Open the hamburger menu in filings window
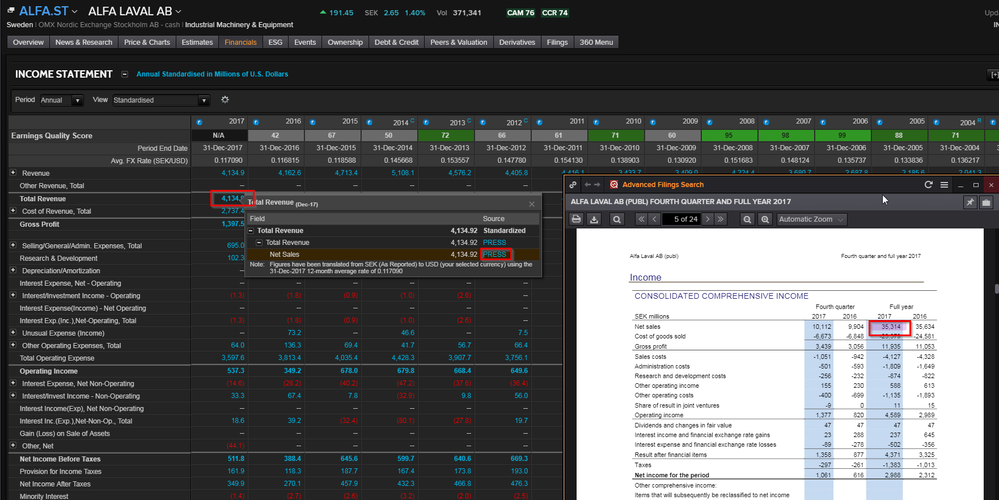The image size is (999, 500). [943, 185]
